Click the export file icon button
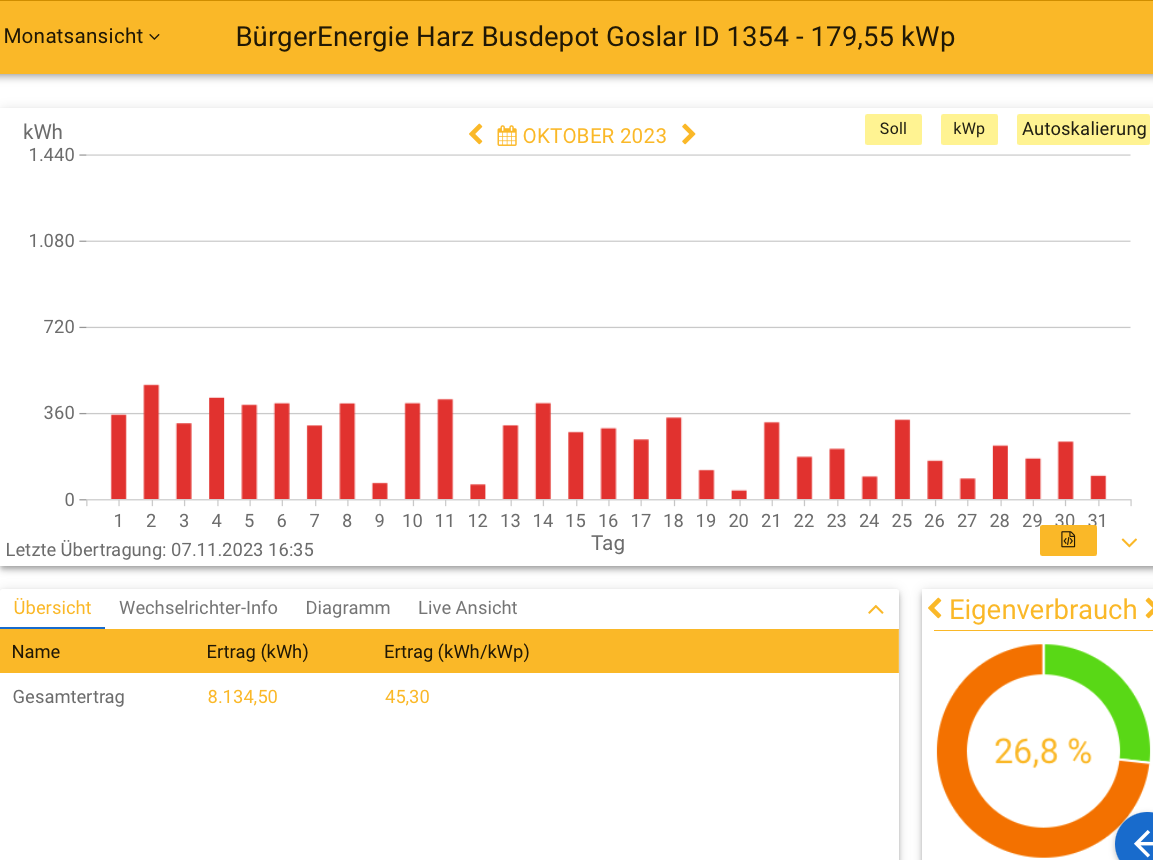 (x=1068, y=540)
